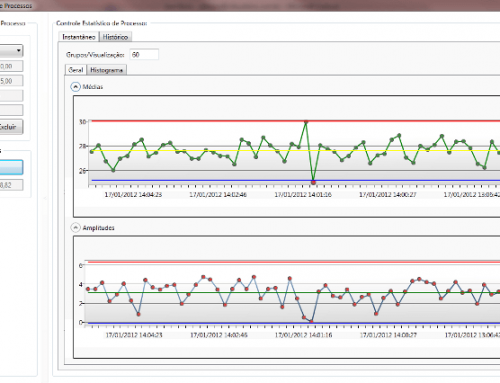The image size is (500, 383).
Task: Click '17/01/2012 14:04:23' label under Amplitudes chart
Action: [x=134, y=335]
